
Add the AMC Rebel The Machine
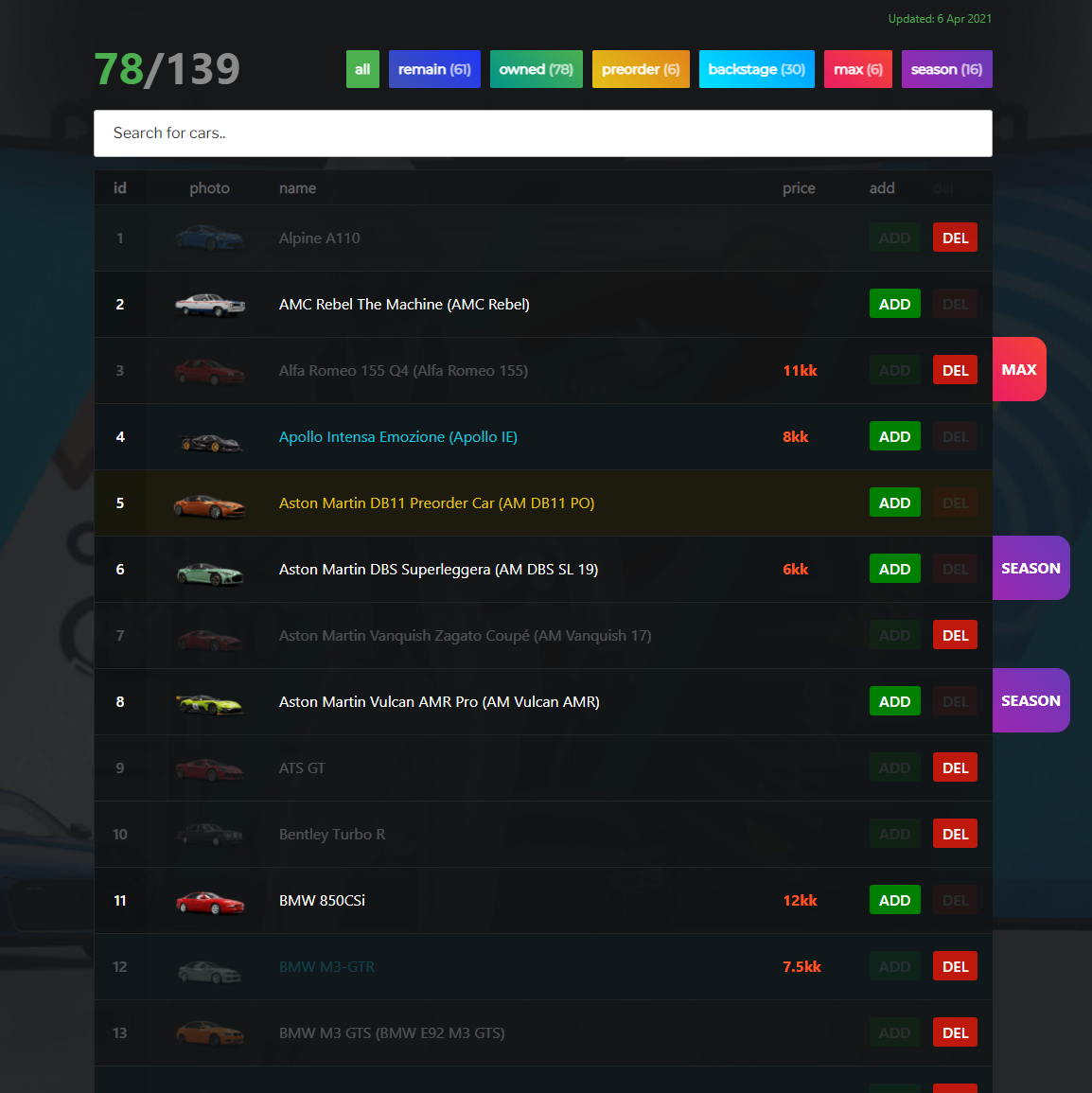pyautogui.click(x=894, y=304)
